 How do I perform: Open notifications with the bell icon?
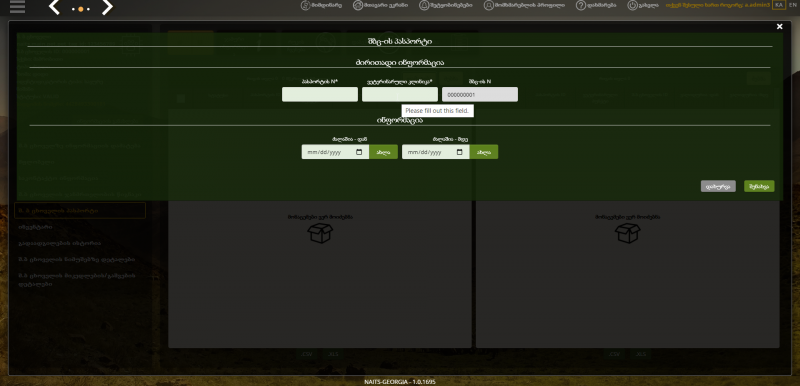coord(445,6)
